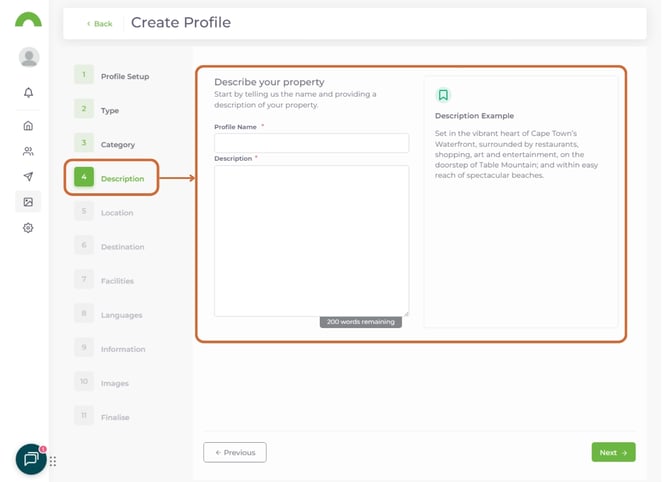Jump to step 3 Category

coord(117,144)
